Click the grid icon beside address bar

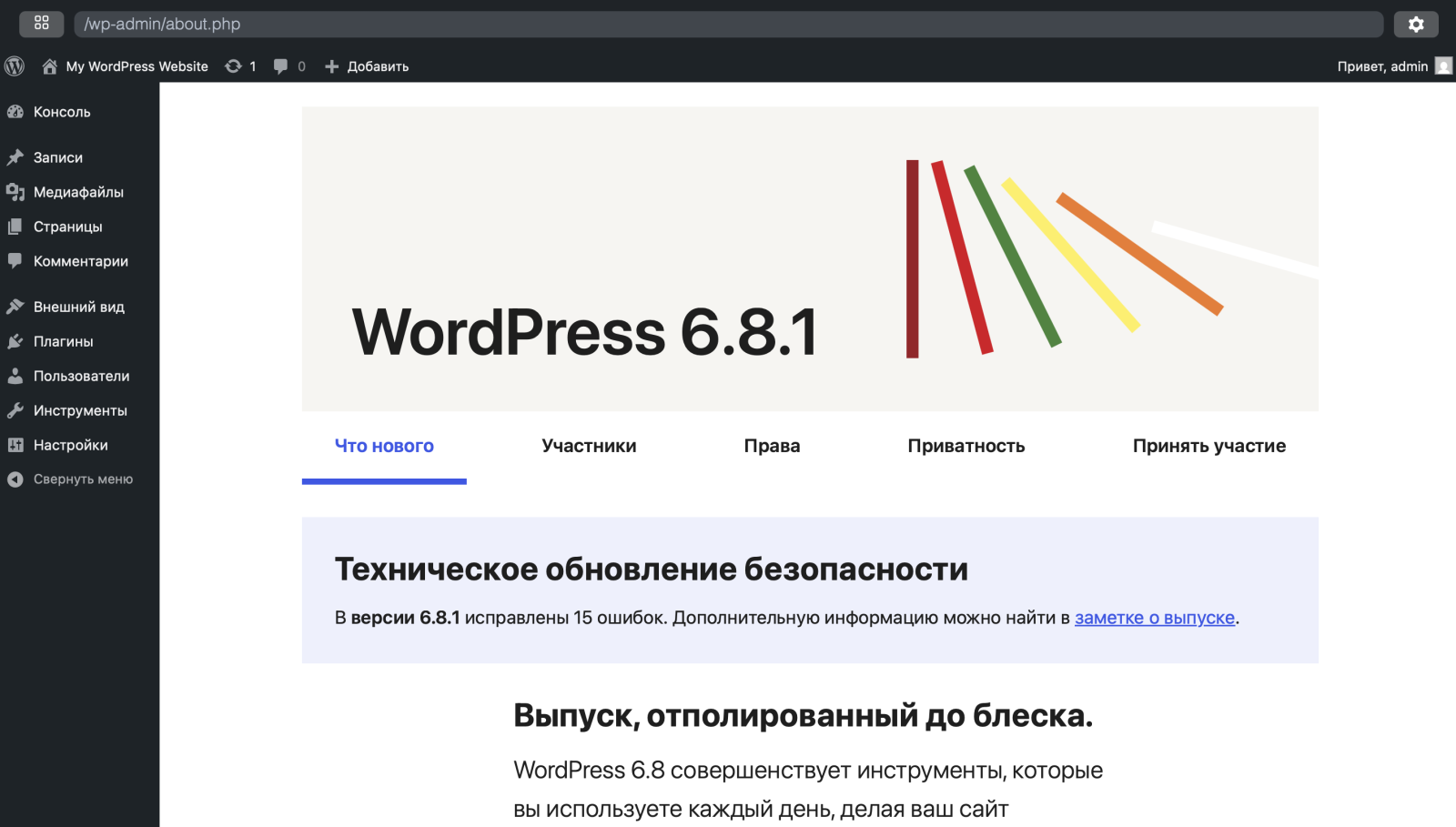click(42, 24)
